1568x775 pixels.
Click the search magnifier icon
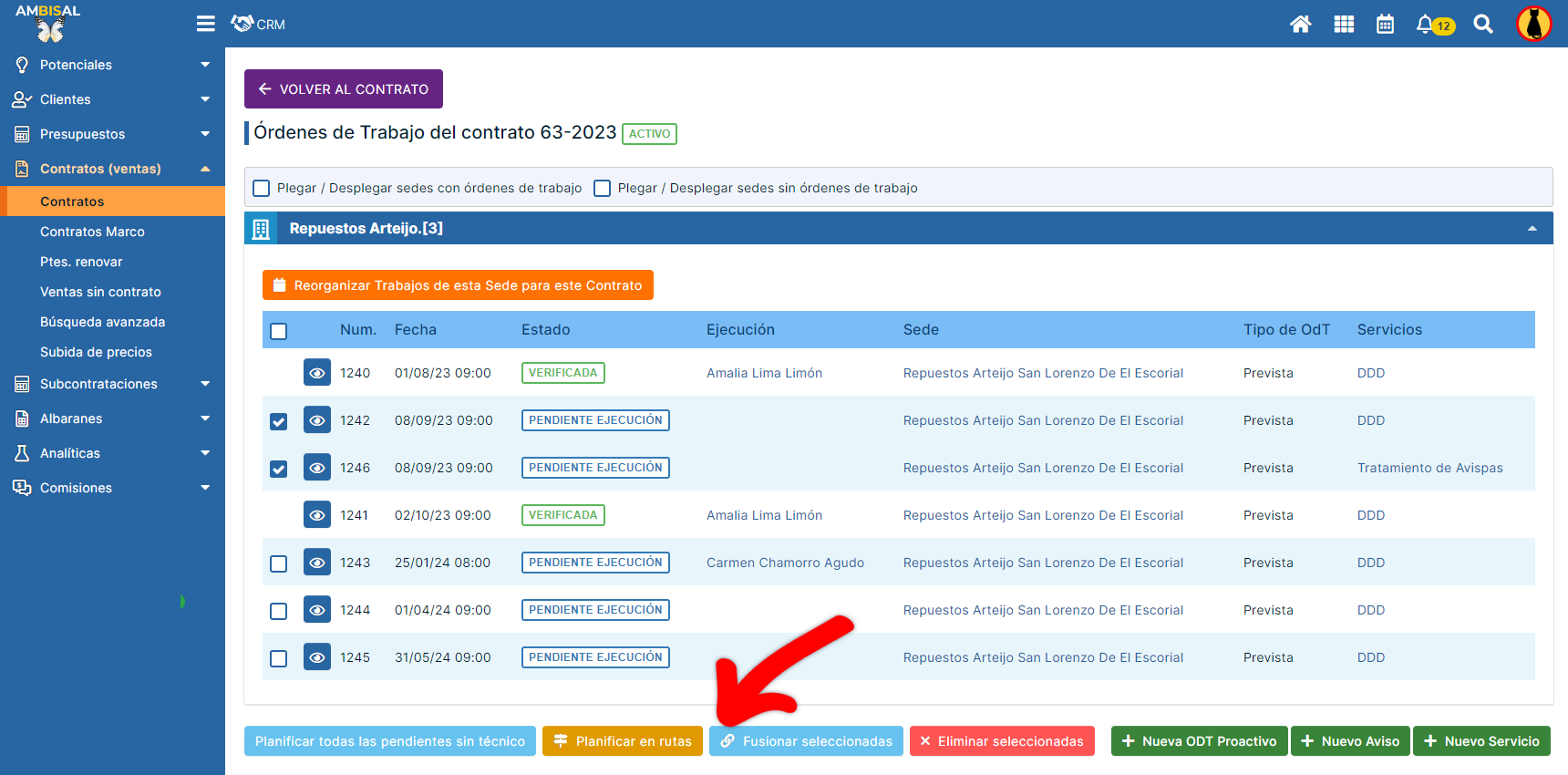(1483, 25)
